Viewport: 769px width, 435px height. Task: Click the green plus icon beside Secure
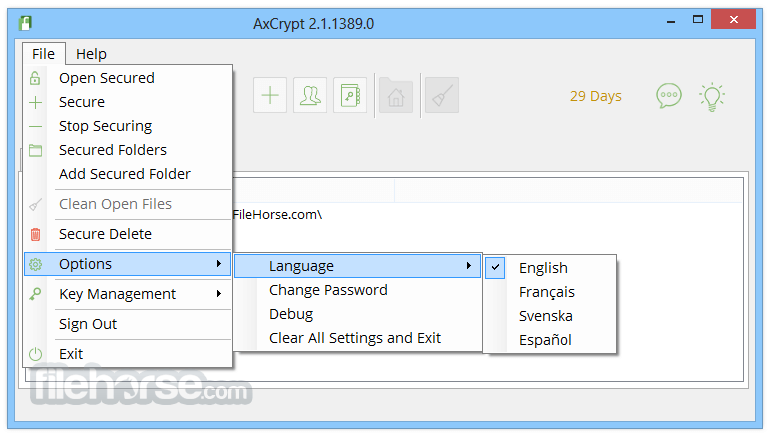point(35,102)
